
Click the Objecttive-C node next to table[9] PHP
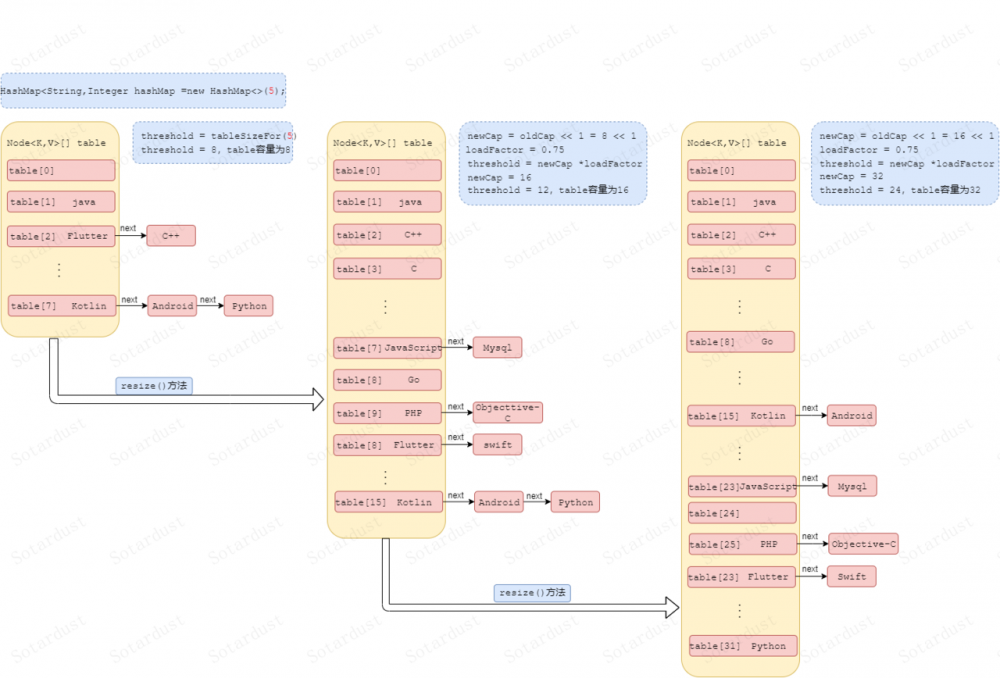pos(507,410)
